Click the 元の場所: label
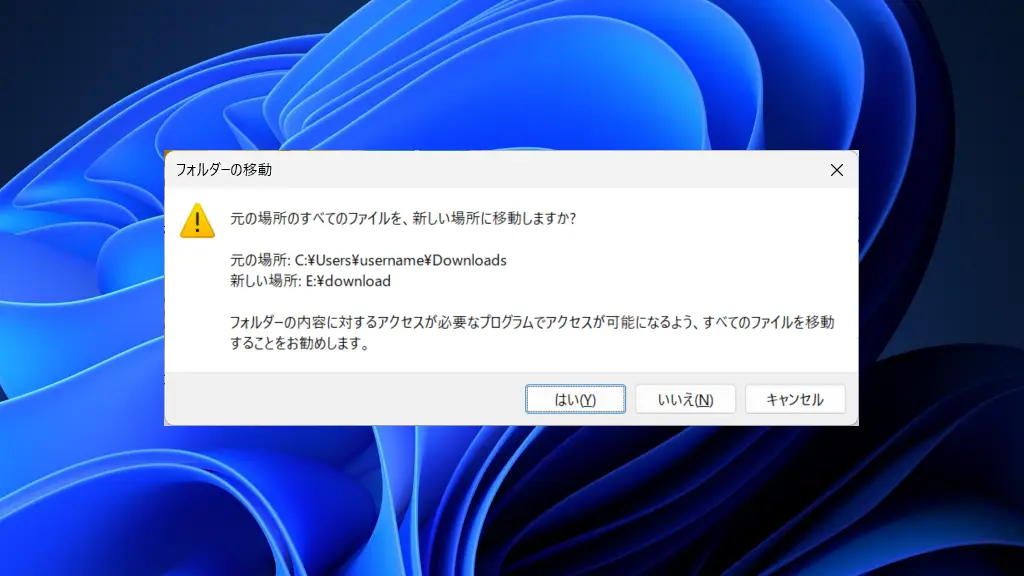 coord(260,260)
